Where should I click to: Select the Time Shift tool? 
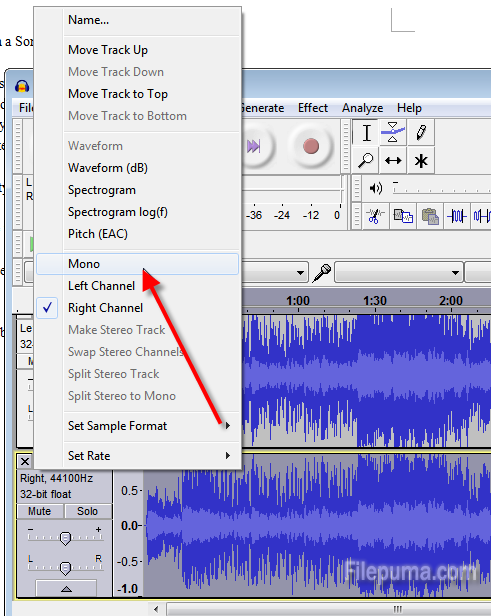click(393, 160)
